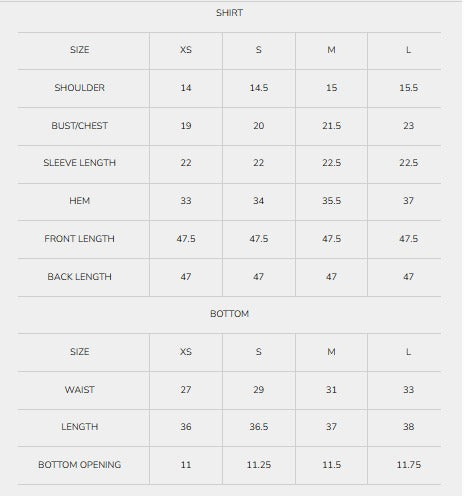Select the BOTTOM section heading
The image size is (464, 496).
point(229,314)
